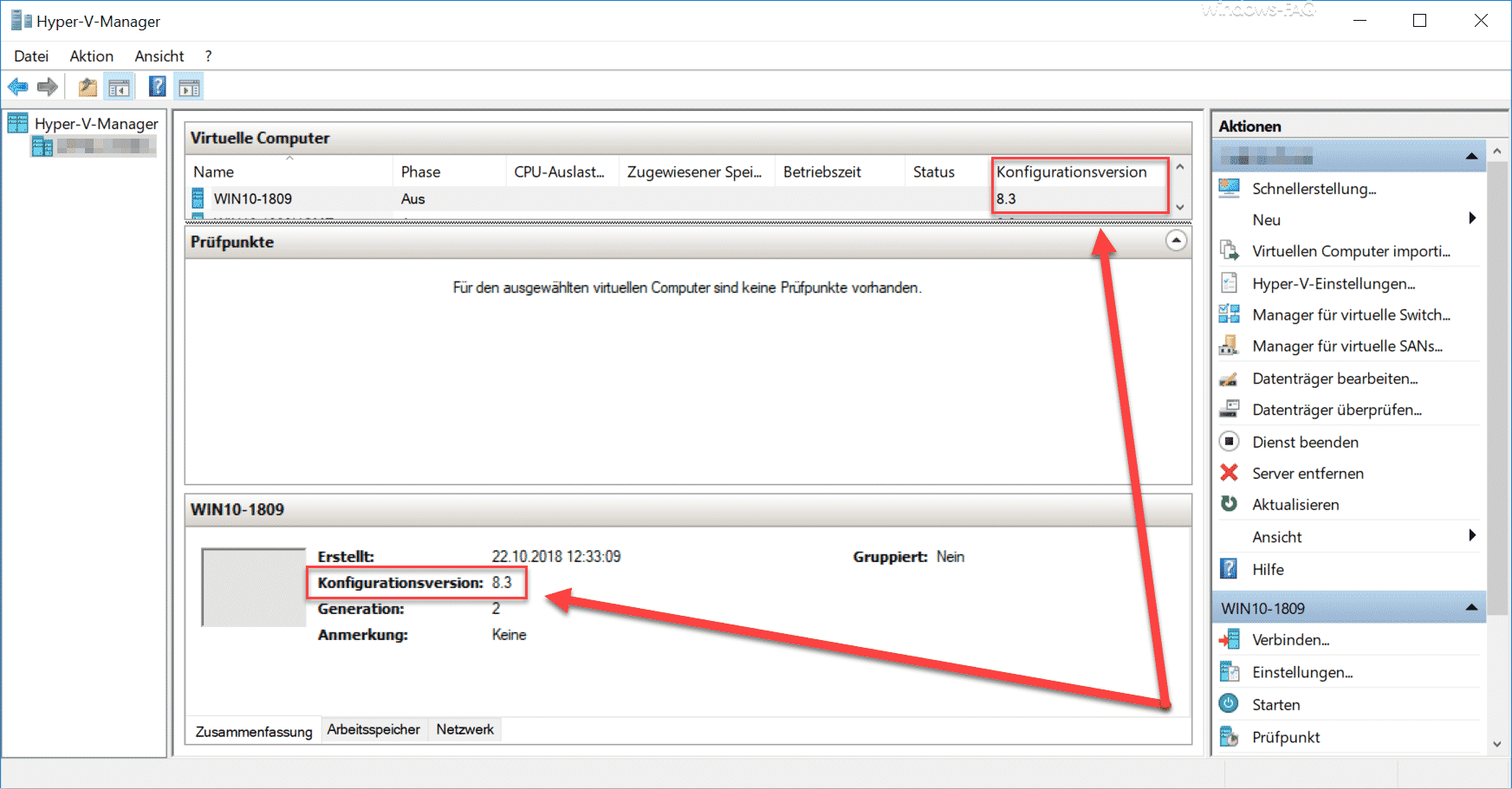Click the Starten power icon
Screen dimensions: 1512x789
click(1229, 703)
